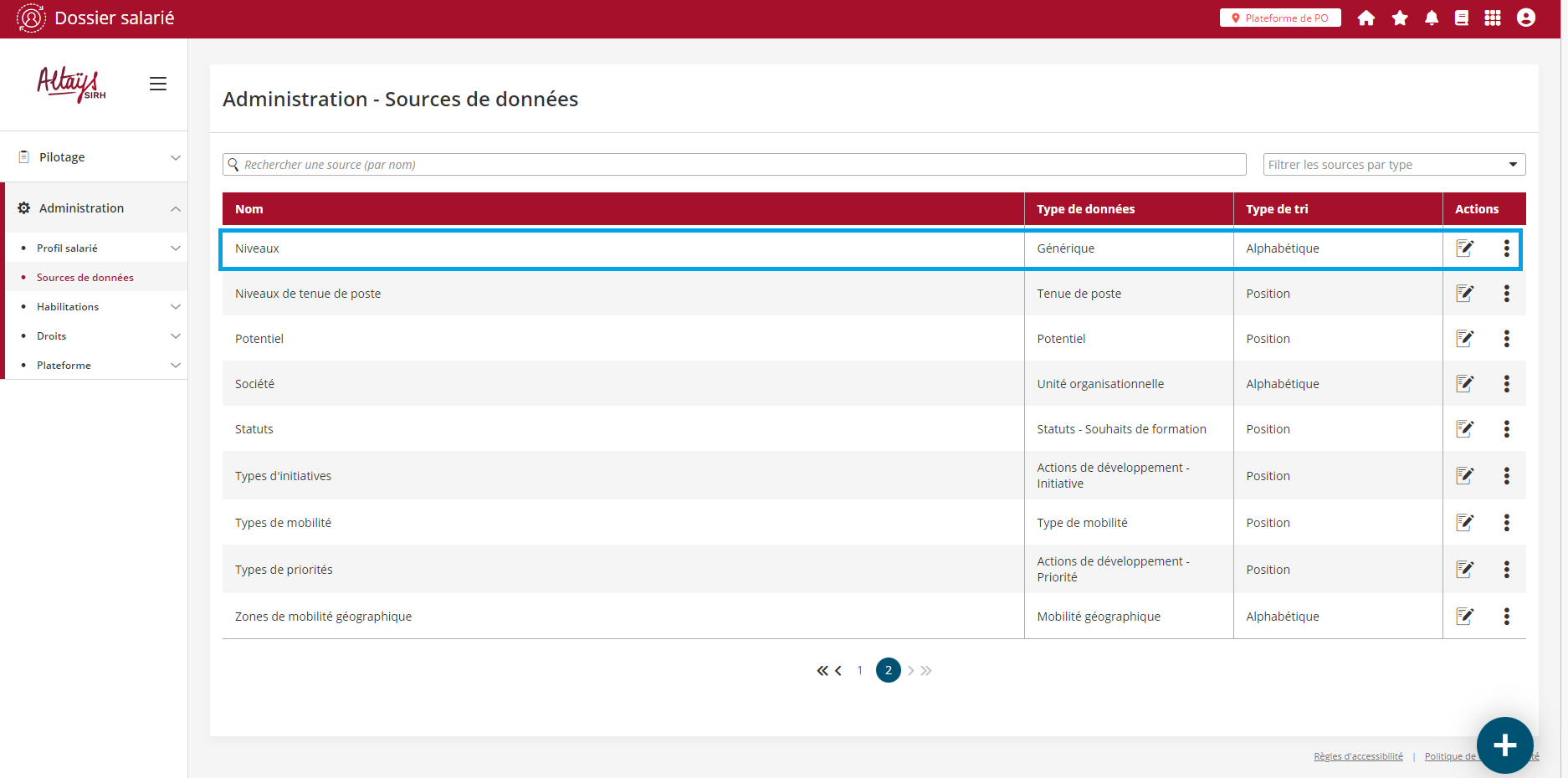Open the Filtrer les sources par type dropdown

(x=1393, y=165)
